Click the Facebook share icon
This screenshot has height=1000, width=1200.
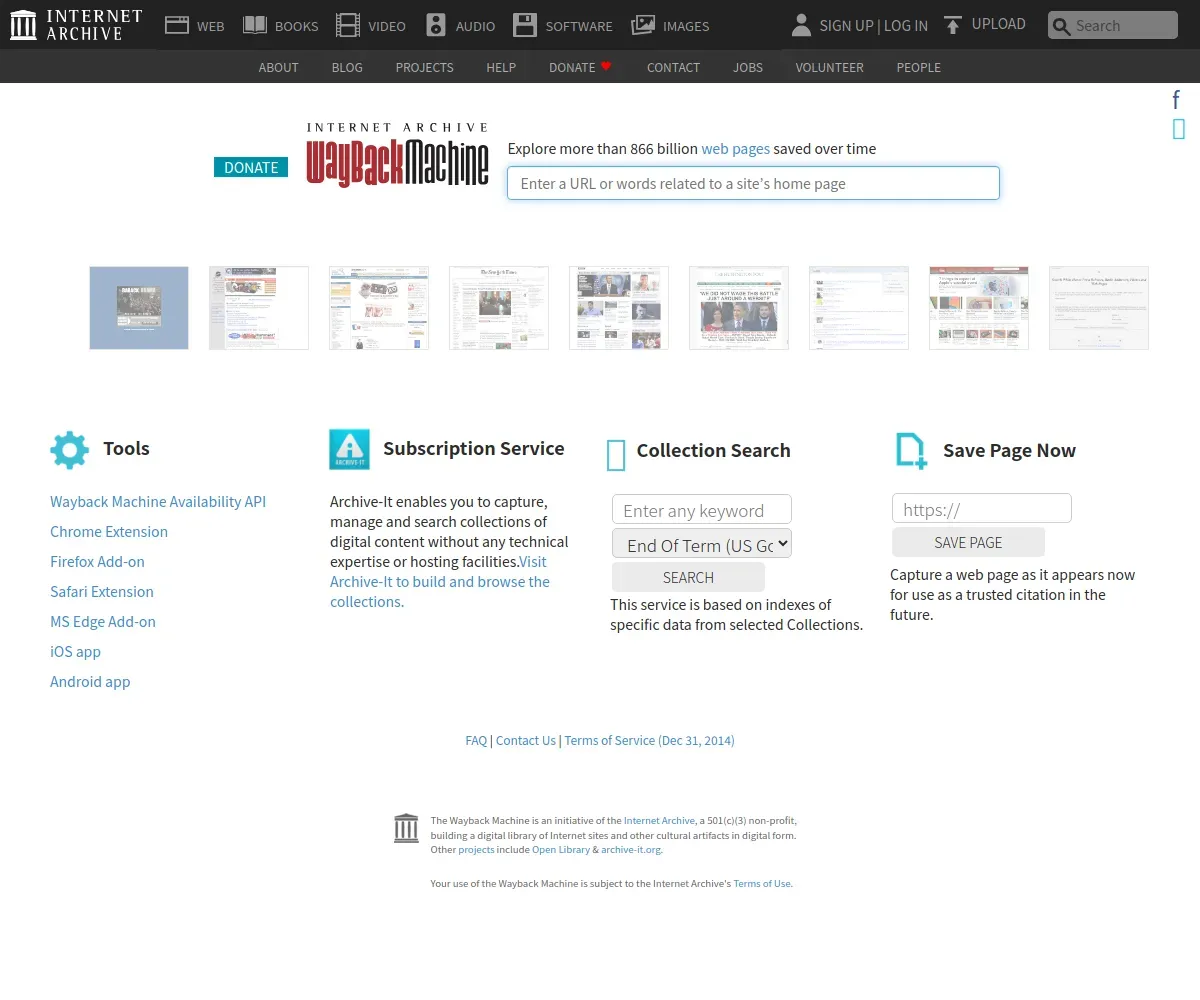pyautogui.click(x=1177, y=99)
